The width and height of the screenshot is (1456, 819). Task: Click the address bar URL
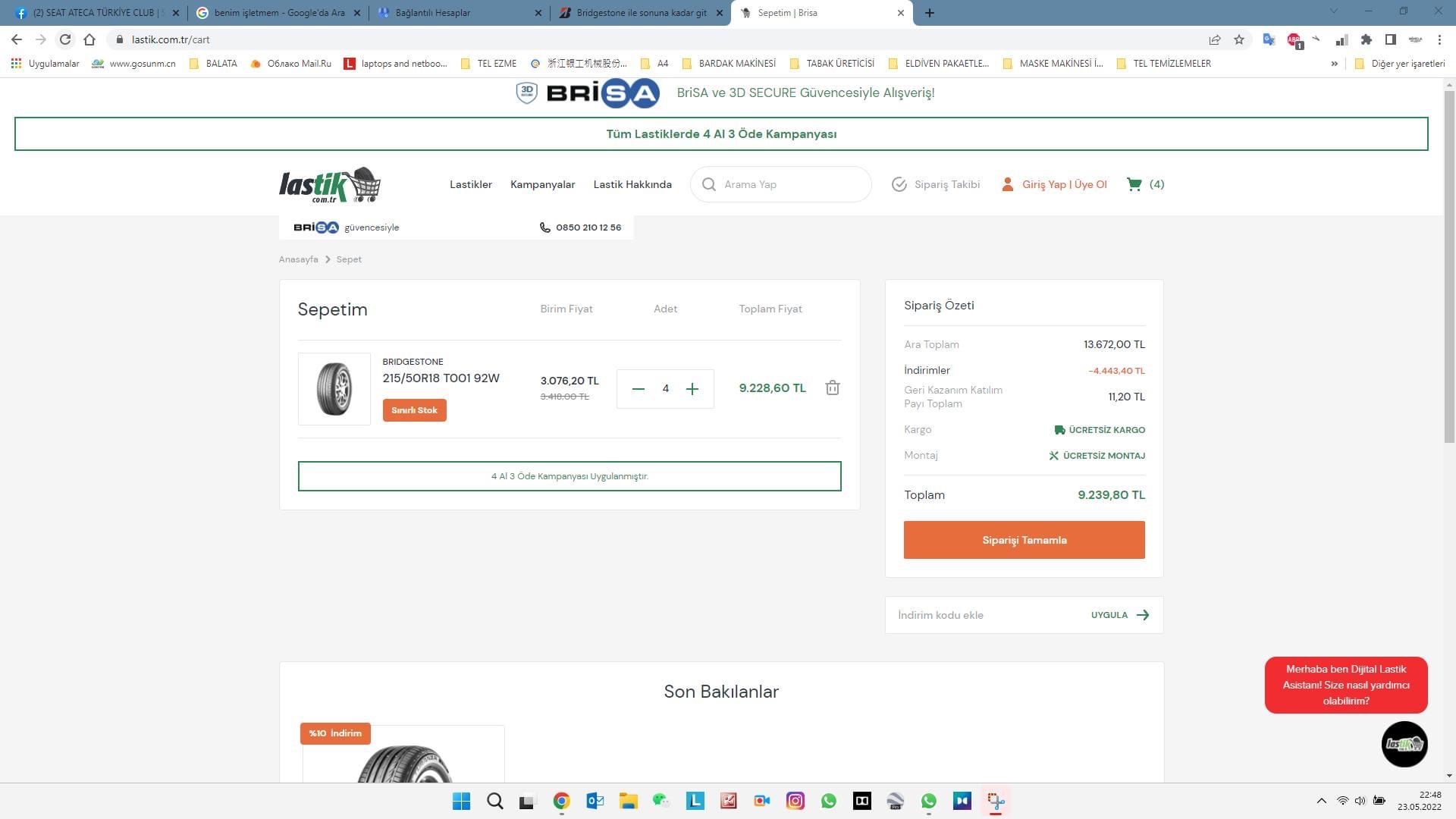pyautogui.click(x=170, y=39)
